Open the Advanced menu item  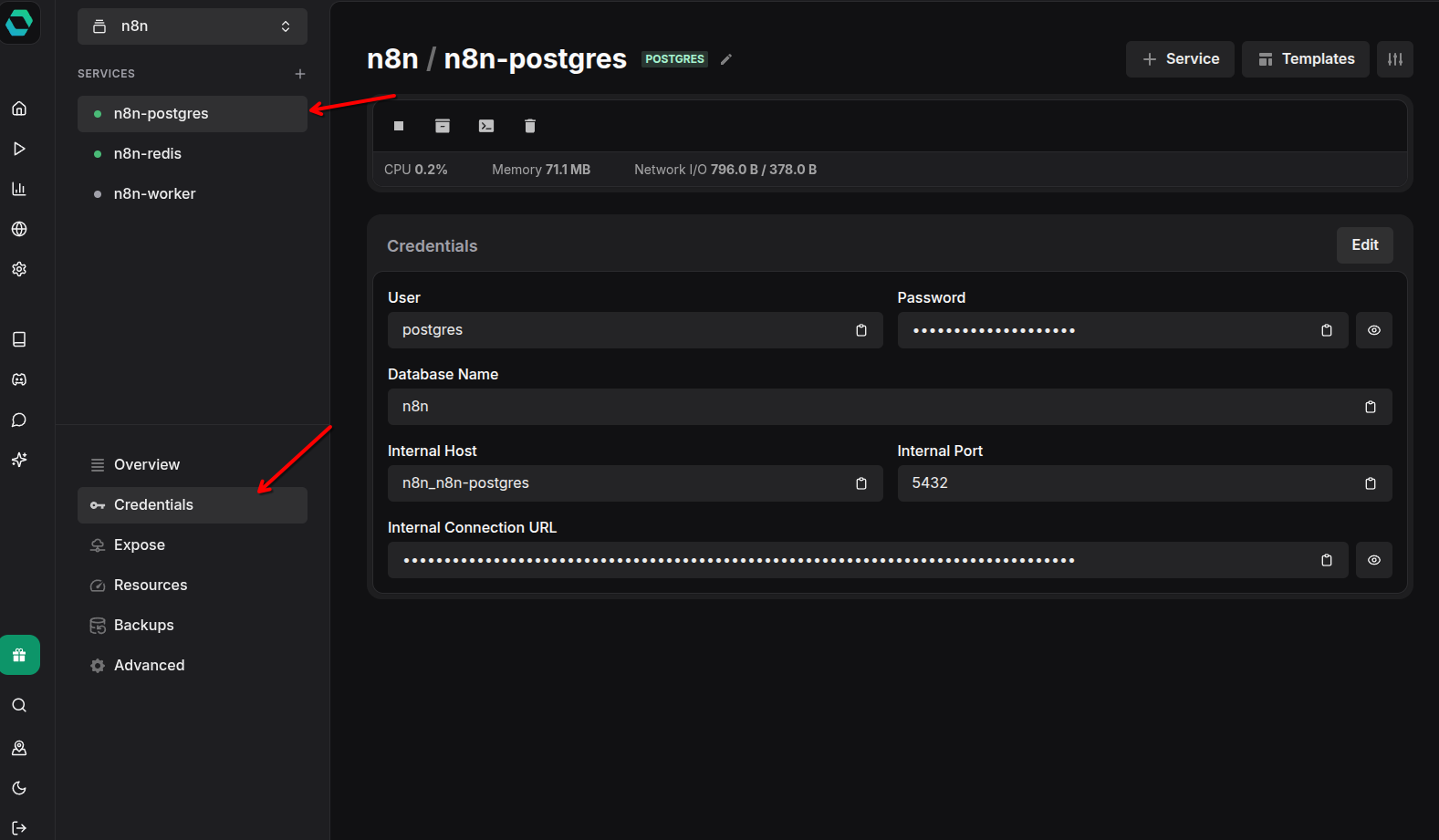pyautogui.click(x=193, y=666)
